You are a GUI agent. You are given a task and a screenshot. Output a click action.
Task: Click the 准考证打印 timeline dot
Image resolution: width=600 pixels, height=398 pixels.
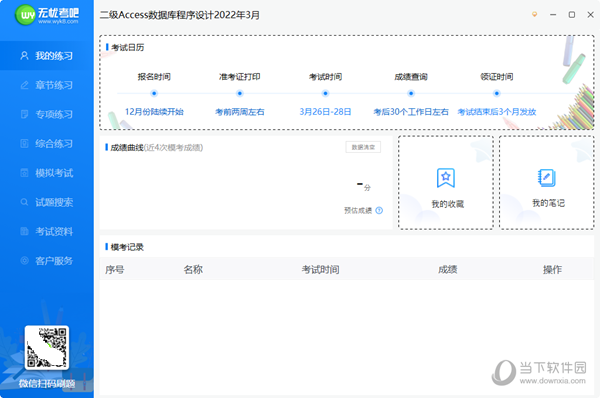[240, 93]
